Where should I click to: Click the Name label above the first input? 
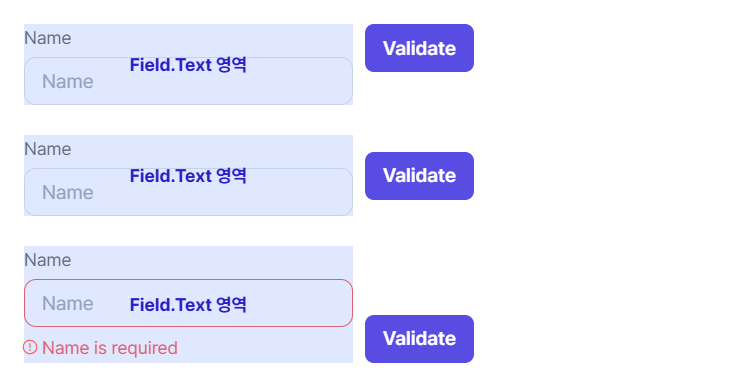click(x=47, y=38)
